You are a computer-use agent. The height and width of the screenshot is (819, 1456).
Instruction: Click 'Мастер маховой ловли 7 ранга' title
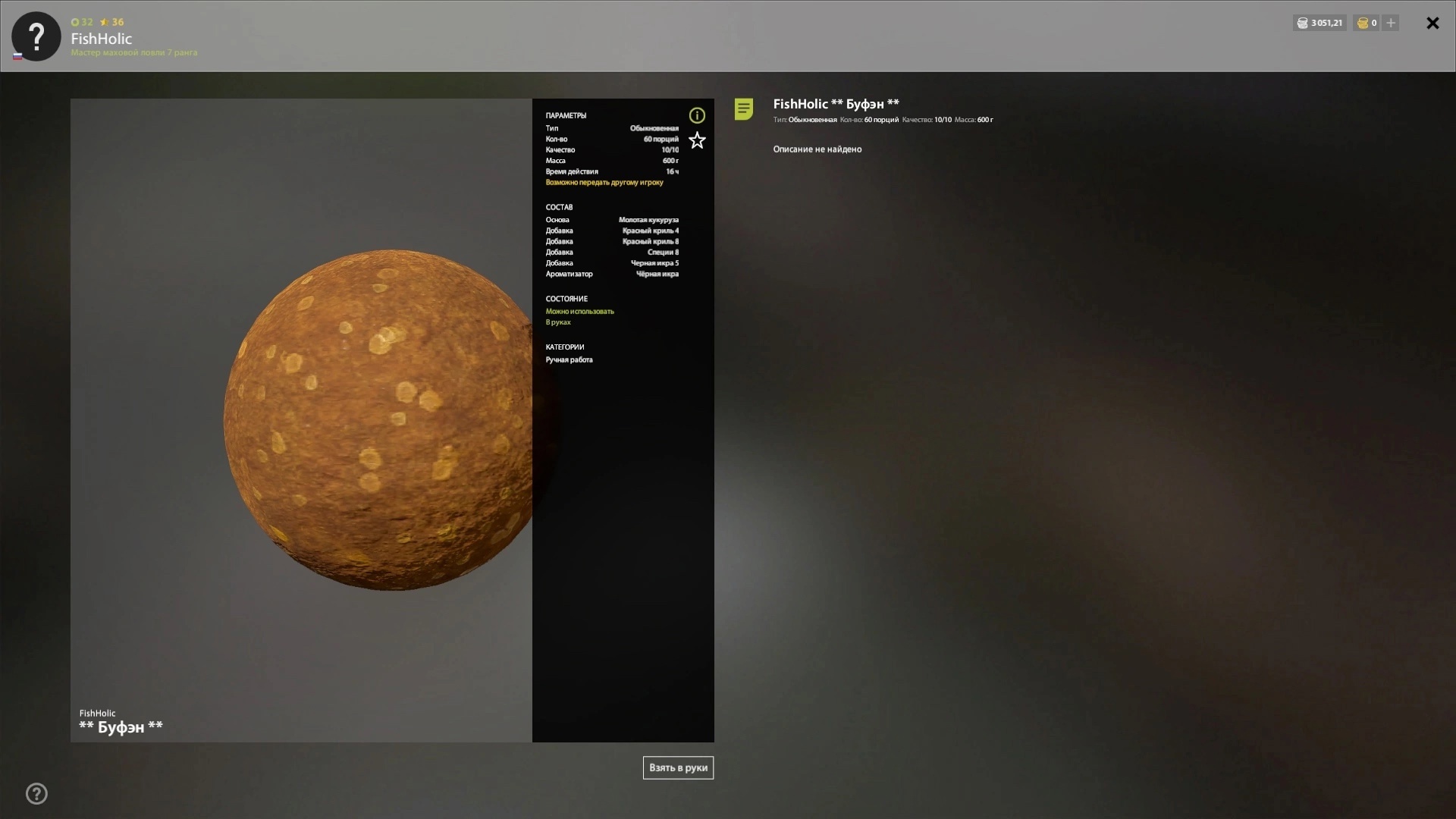click(134, 52)
